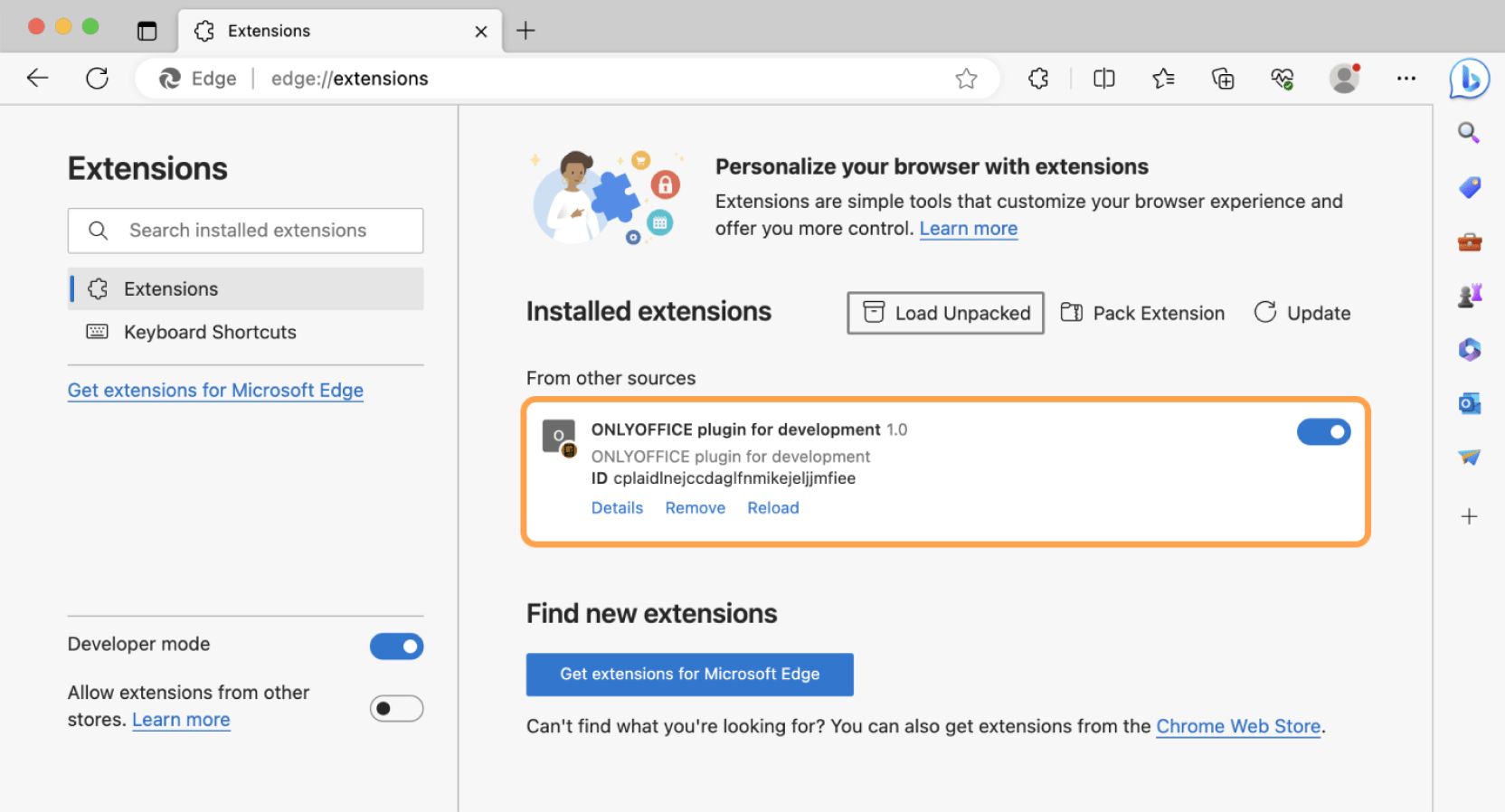Open sidebar Get extensions for Microsoft Edge link
The height and width of the screenshot is (812, 1505).
[x=215, y=391]
